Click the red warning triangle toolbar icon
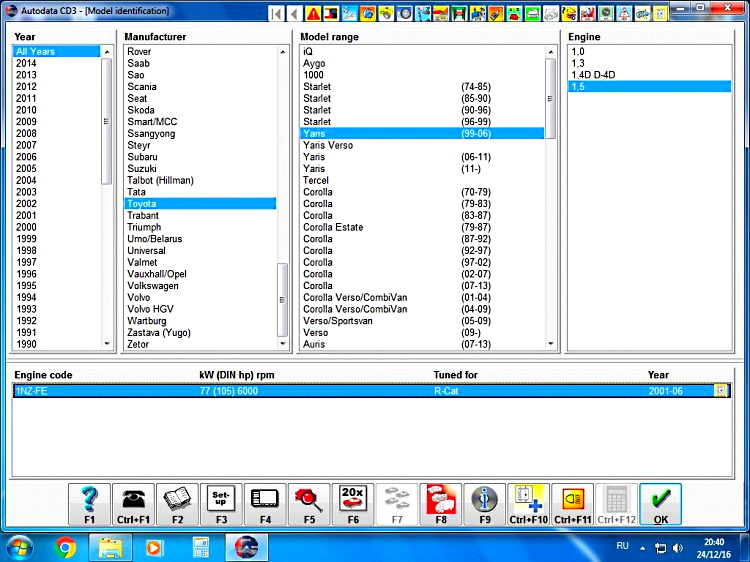 tap(313, 14)
